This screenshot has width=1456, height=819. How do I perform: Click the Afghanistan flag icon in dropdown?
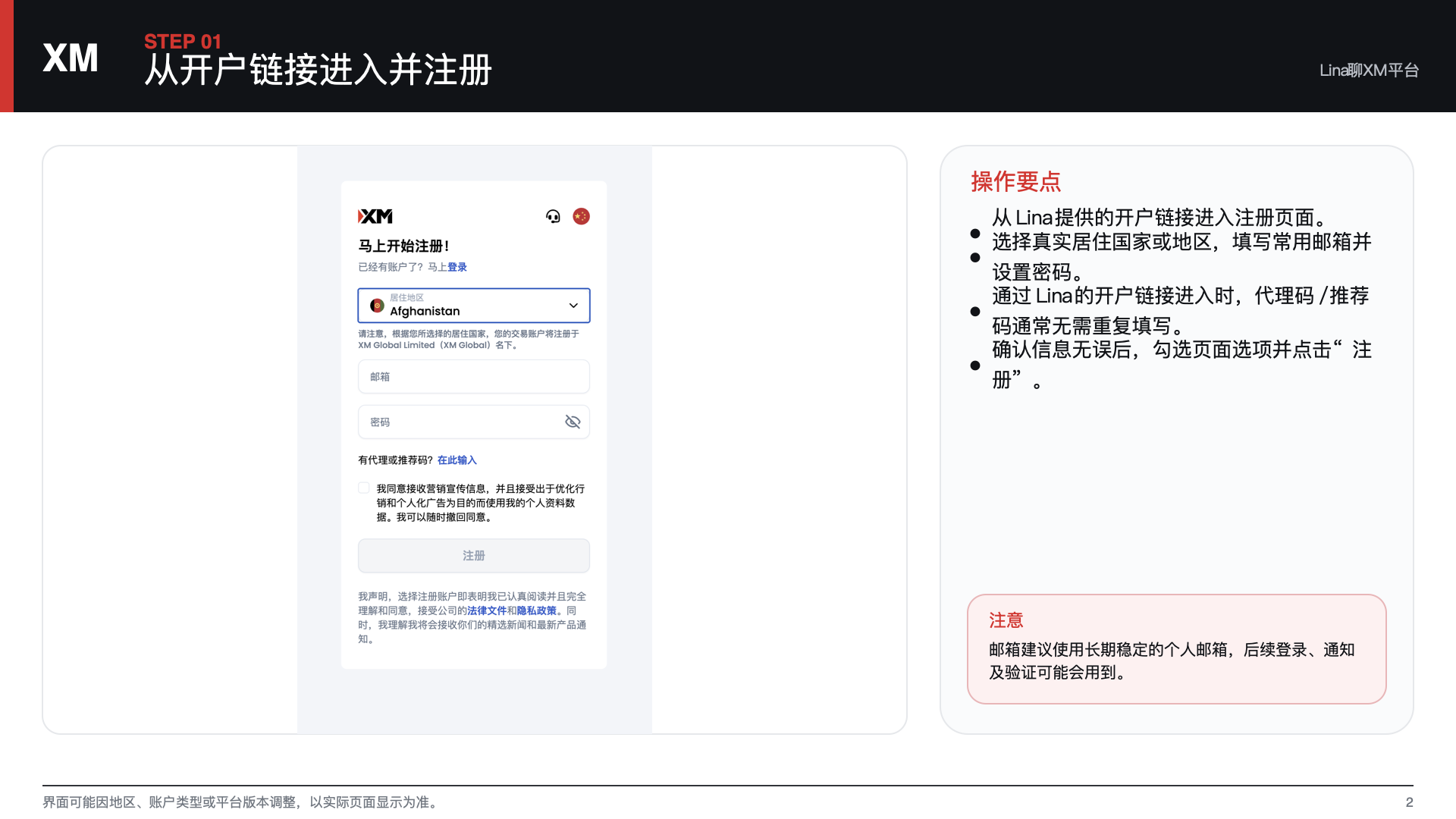click(377, 306)
